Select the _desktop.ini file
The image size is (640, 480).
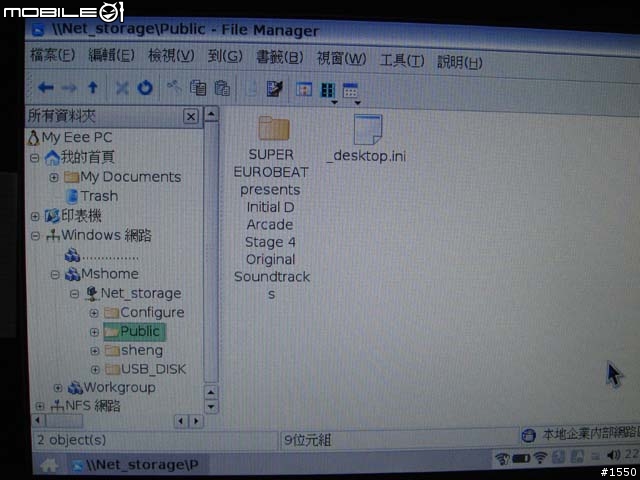click(367, 139)
